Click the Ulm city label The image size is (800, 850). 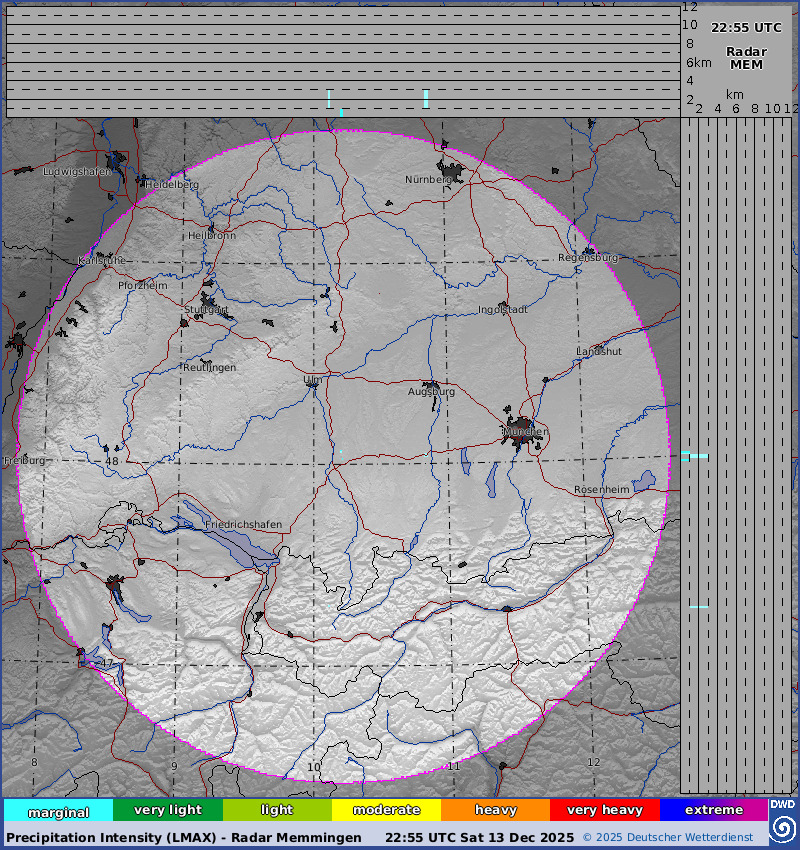[313, 380]
